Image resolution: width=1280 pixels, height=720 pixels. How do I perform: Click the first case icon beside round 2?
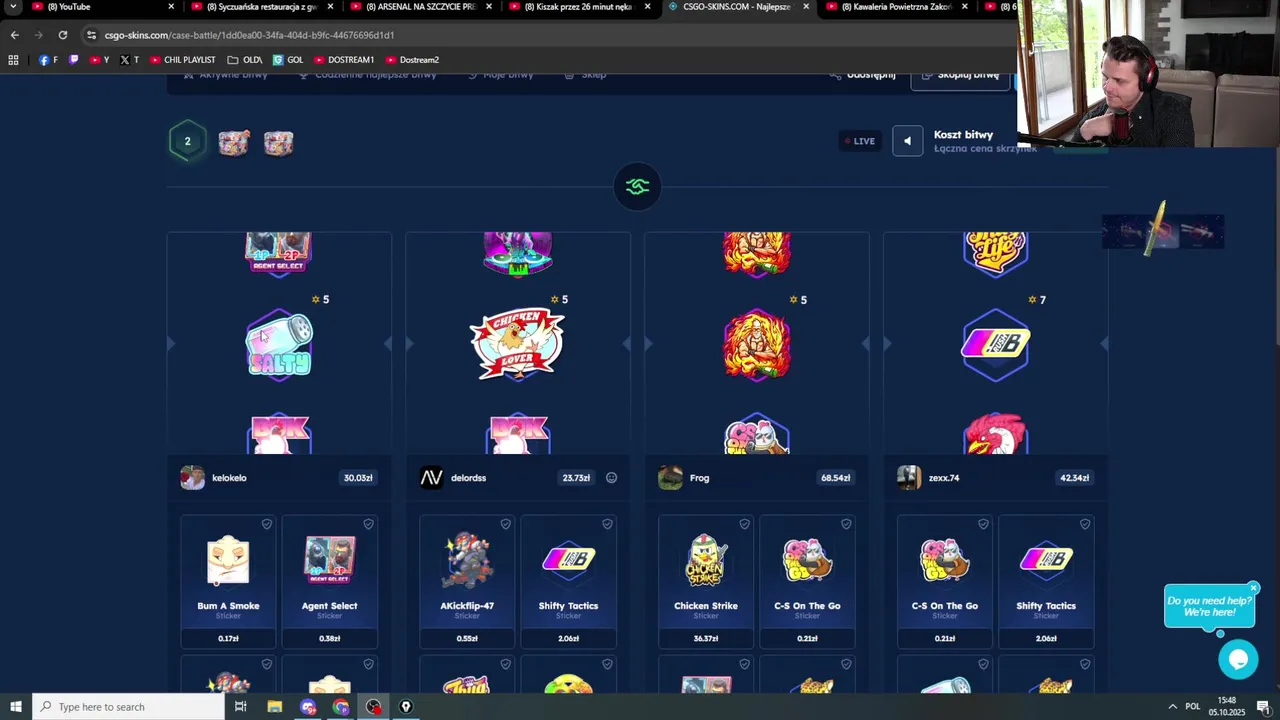pos(234,142)
